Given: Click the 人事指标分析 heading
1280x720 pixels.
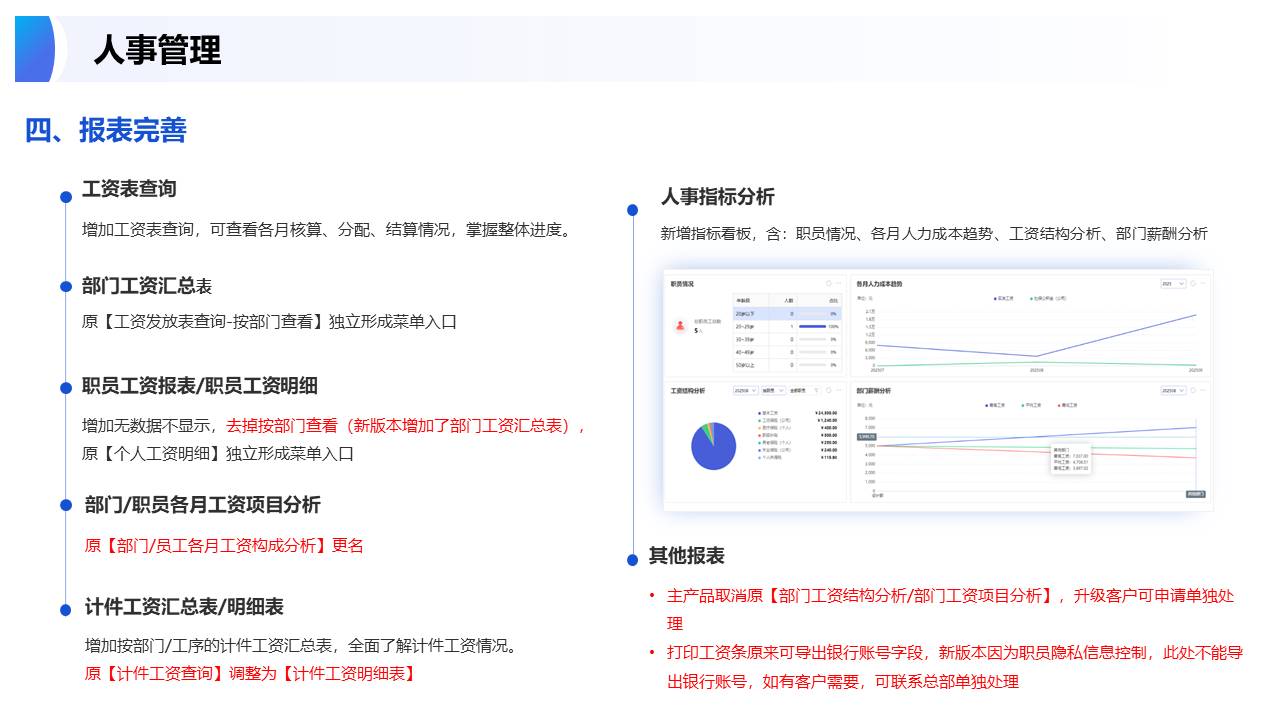Looking at the screenshot, I should click(717, 197).
